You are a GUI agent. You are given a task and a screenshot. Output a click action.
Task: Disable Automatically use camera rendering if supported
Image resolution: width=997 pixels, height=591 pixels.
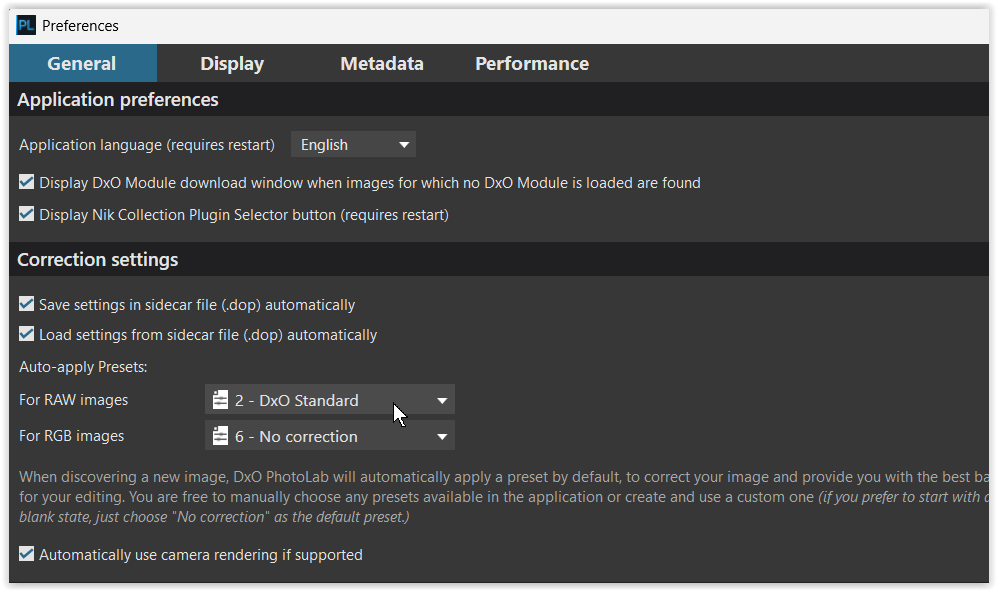(x=27, y=554)
